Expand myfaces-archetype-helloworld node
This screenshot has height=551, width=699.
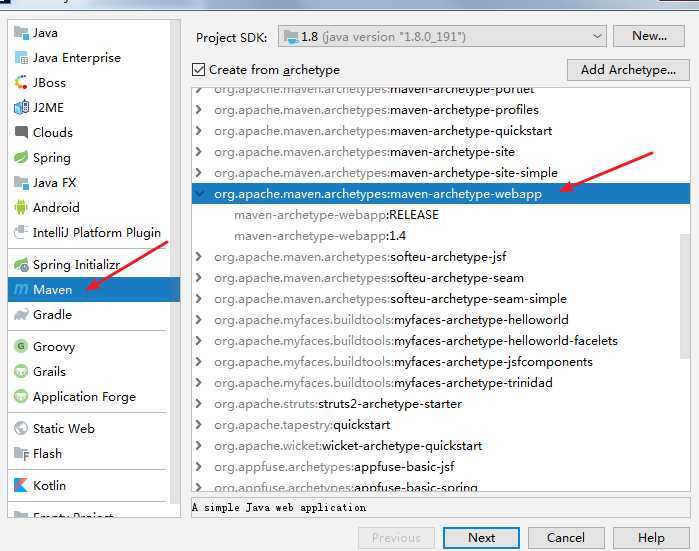[x=199, y=320]
